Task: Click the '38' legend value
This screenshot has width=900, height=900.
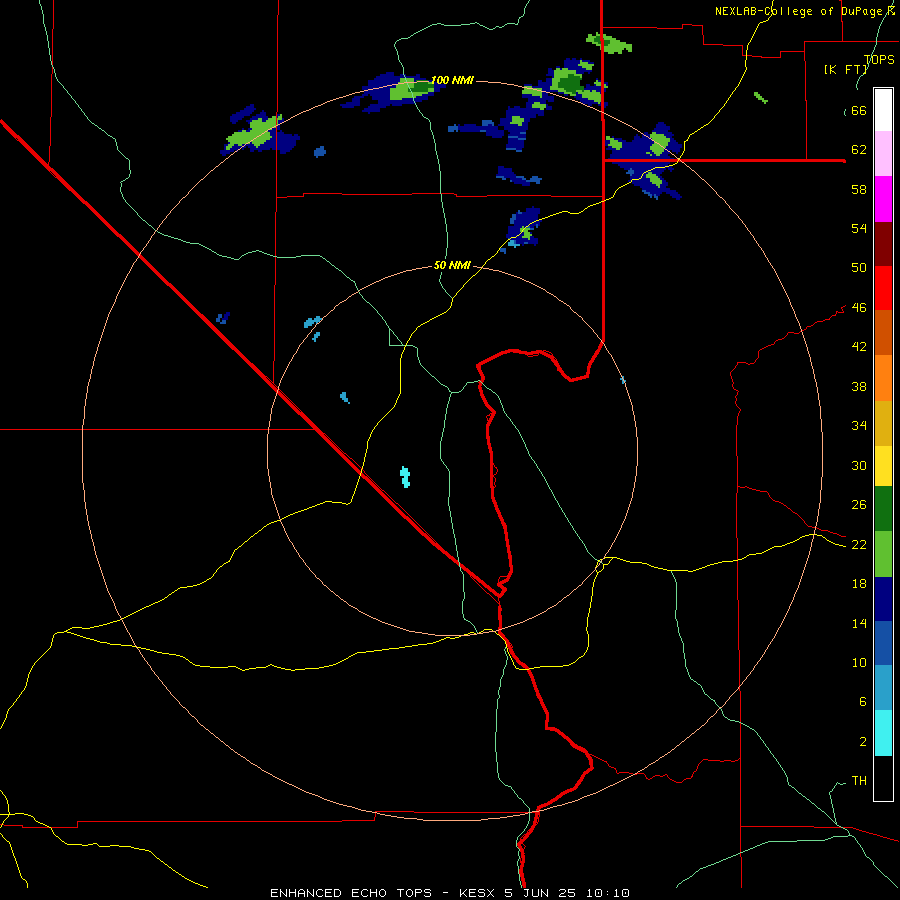Action: [859, 386]
